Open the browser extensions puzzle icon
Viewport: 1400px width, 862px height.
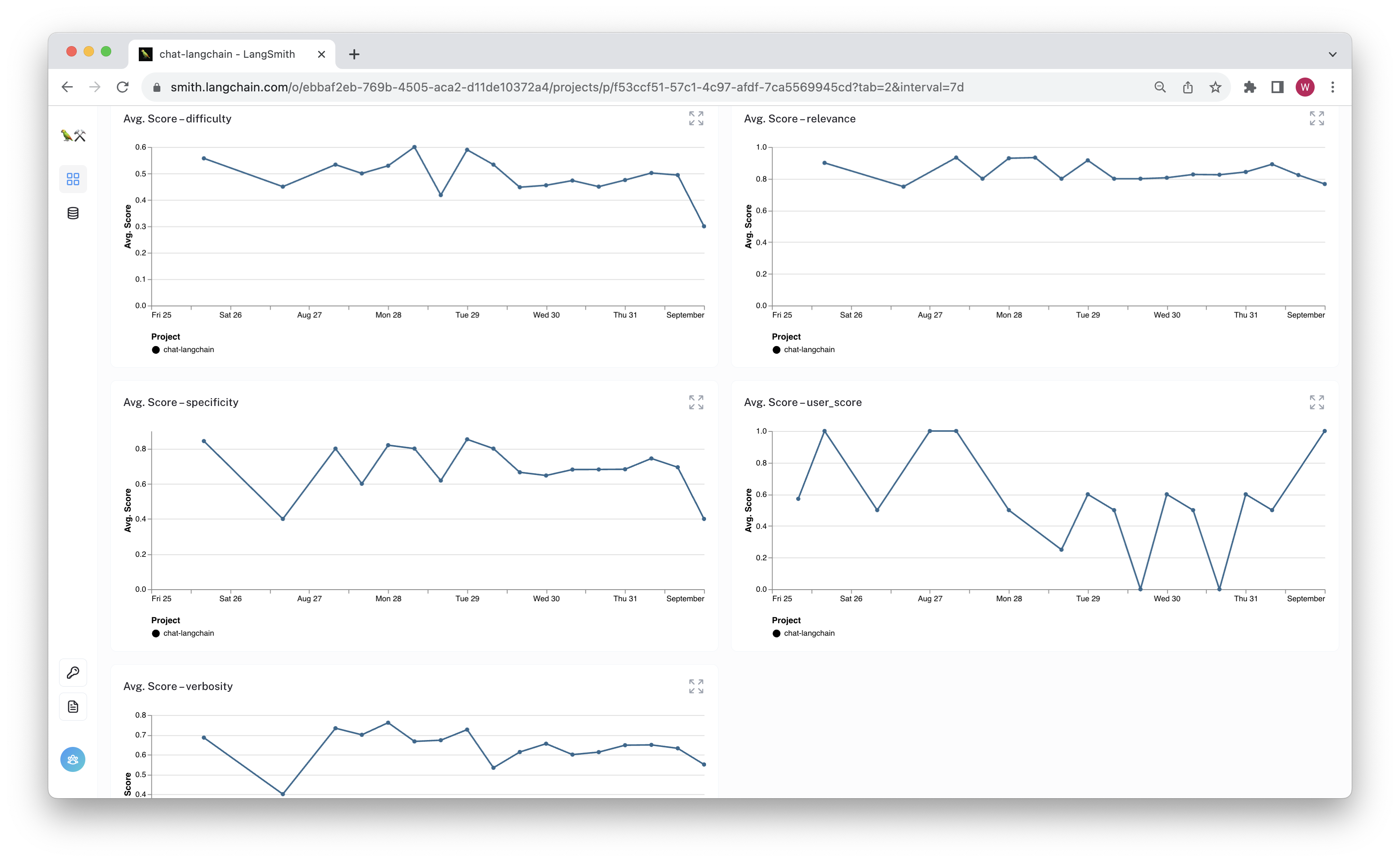pyautogui.click(x=1250, y=87)
